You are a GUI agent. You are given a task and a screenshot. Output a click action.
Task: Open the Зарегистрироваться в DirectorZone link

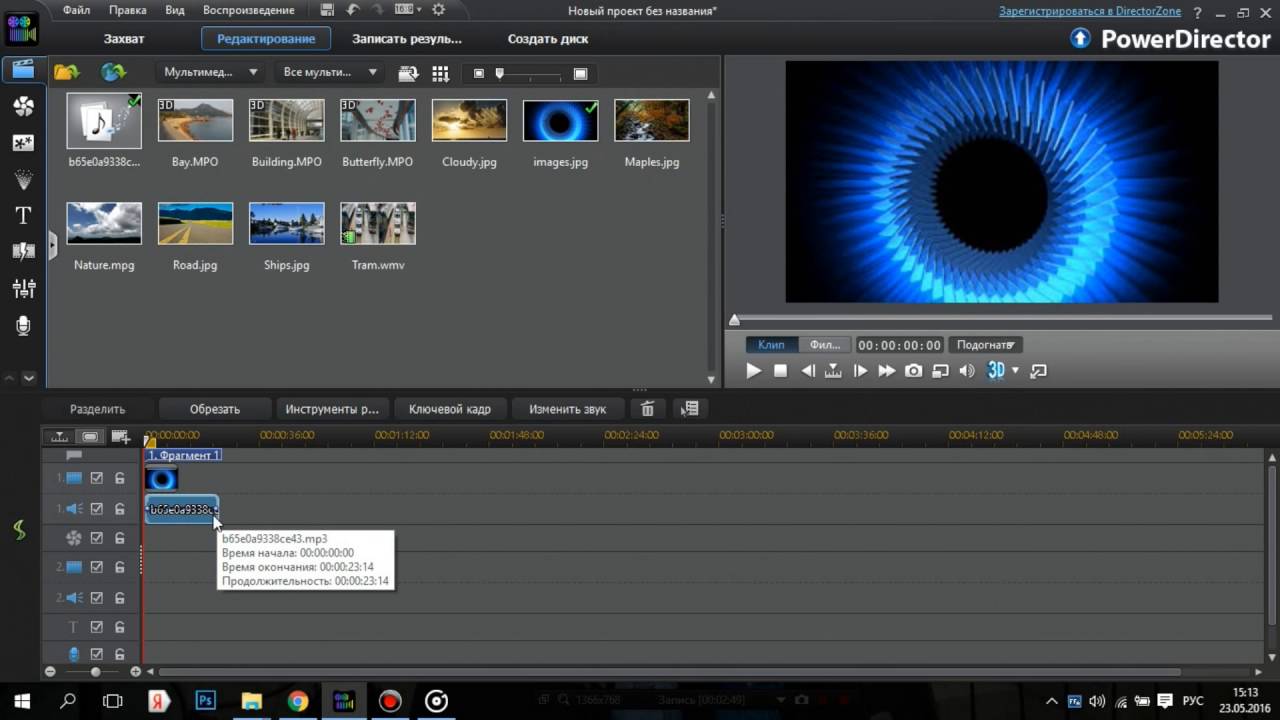[x=1090, y=11]
